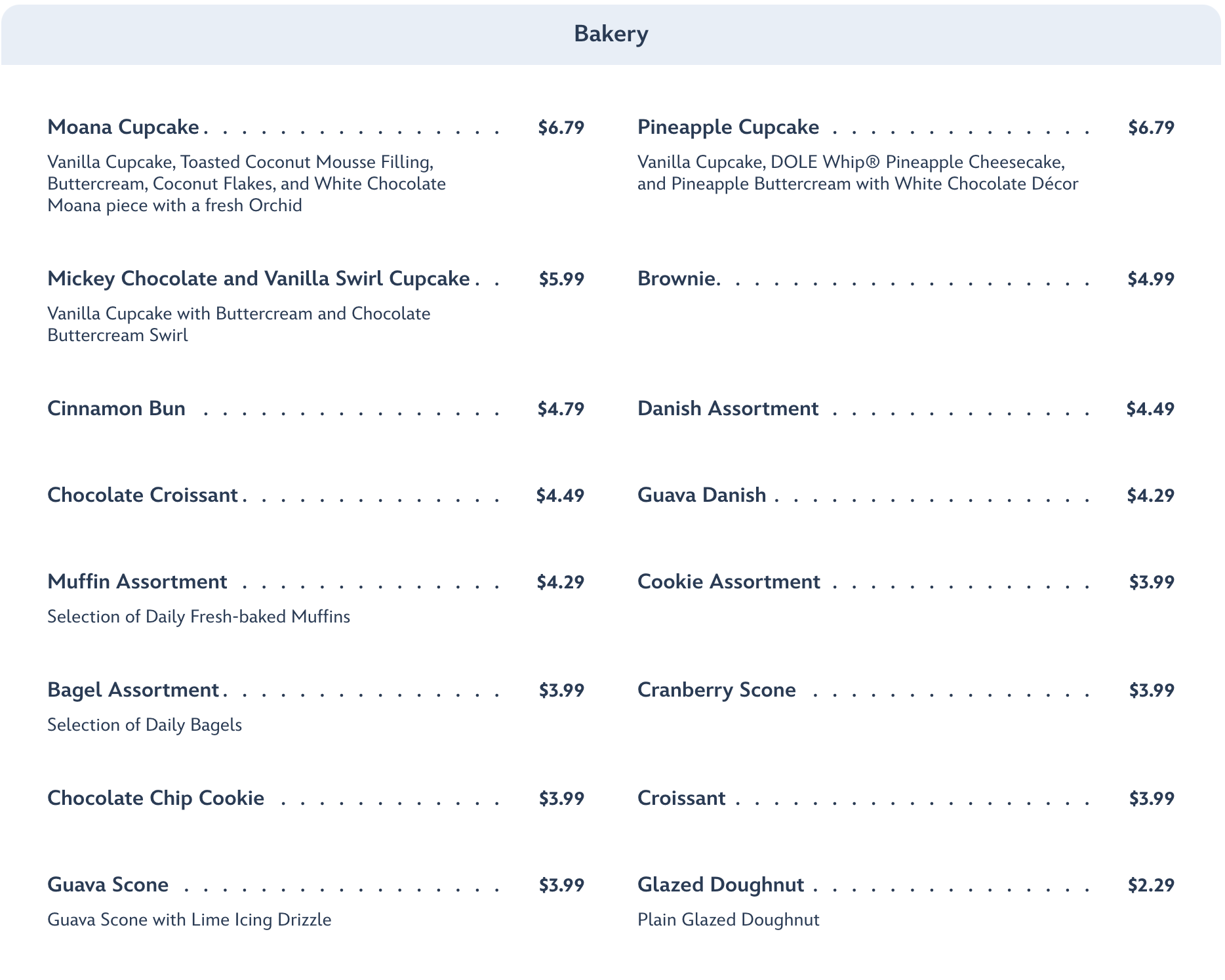Screen dimensions: 1225x980
Task: Open the Guava Scone item
Action: click(x=108, y=885)
